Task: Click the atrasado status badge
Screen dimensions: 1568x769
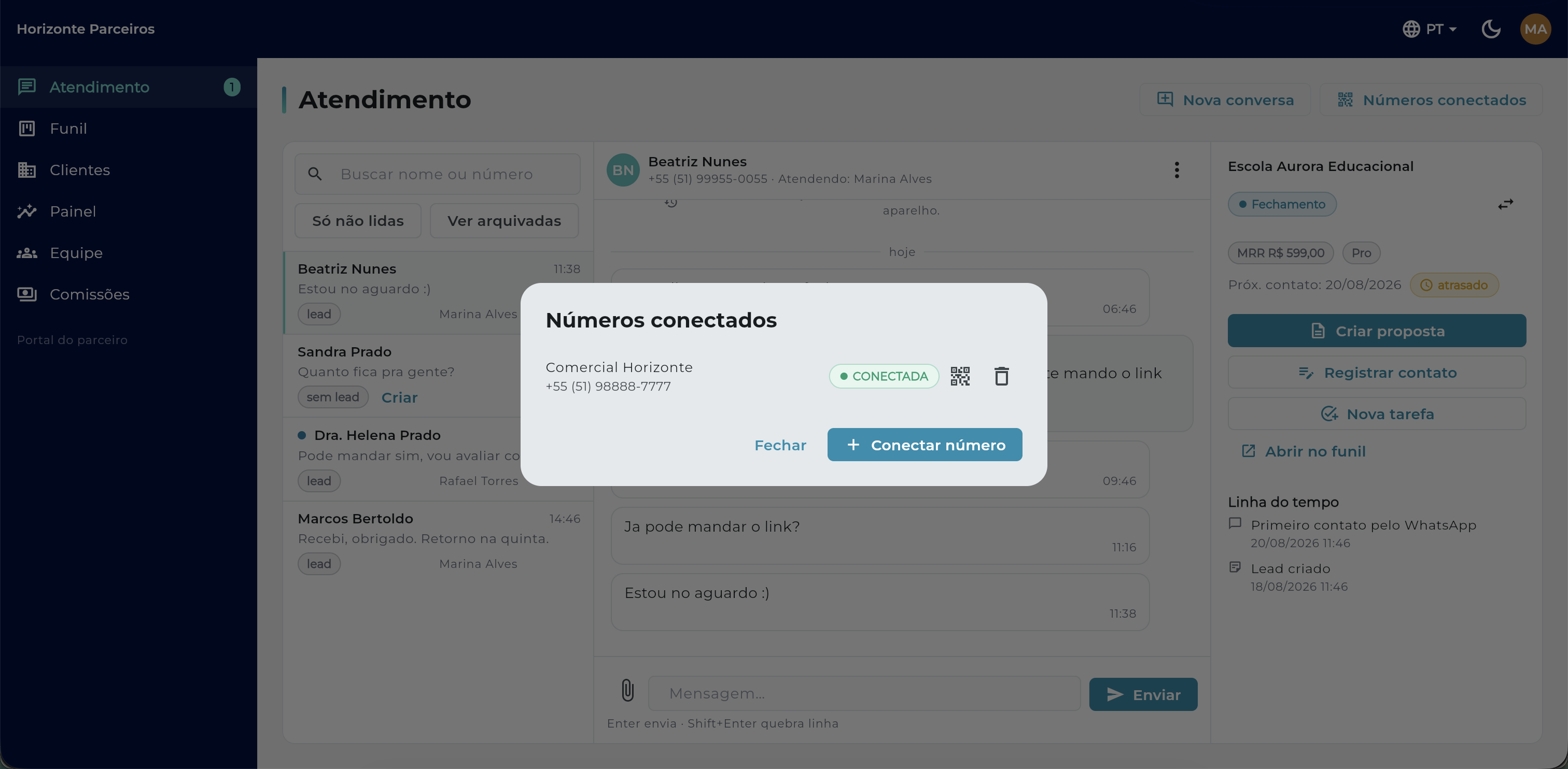Action: point(1454,284)
